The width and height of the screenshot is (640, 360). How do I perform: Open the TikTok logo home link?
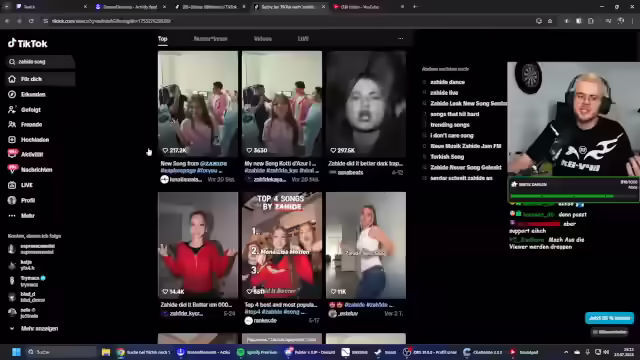tap(27, 43)
